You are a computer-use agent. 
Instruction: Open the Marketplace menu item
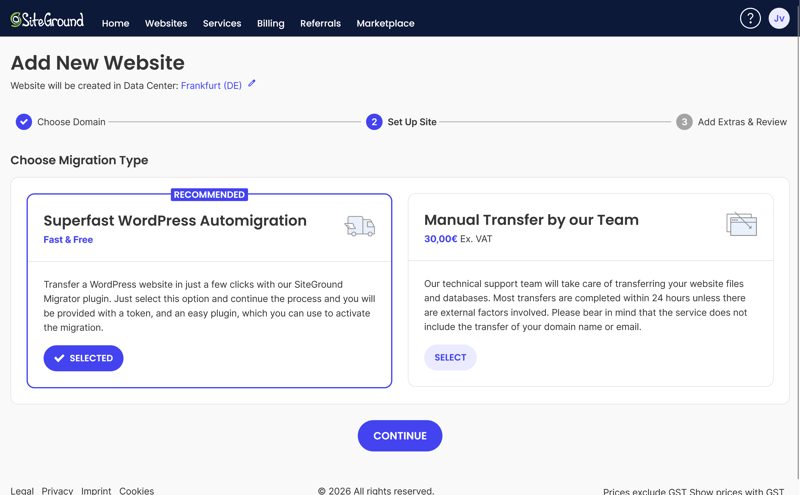385,23
